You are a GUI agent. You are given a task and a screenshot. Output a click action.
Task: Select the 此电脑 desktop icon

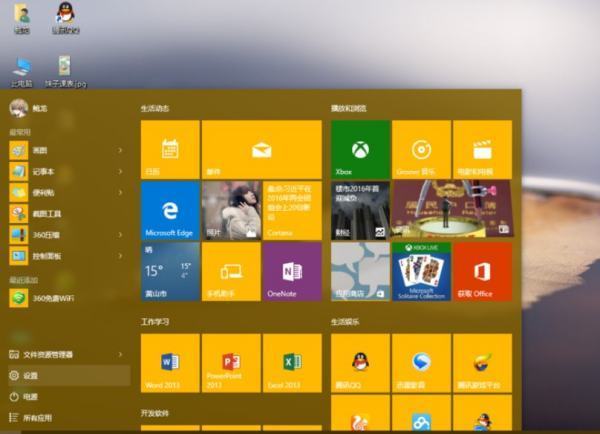tap(21, 72)
